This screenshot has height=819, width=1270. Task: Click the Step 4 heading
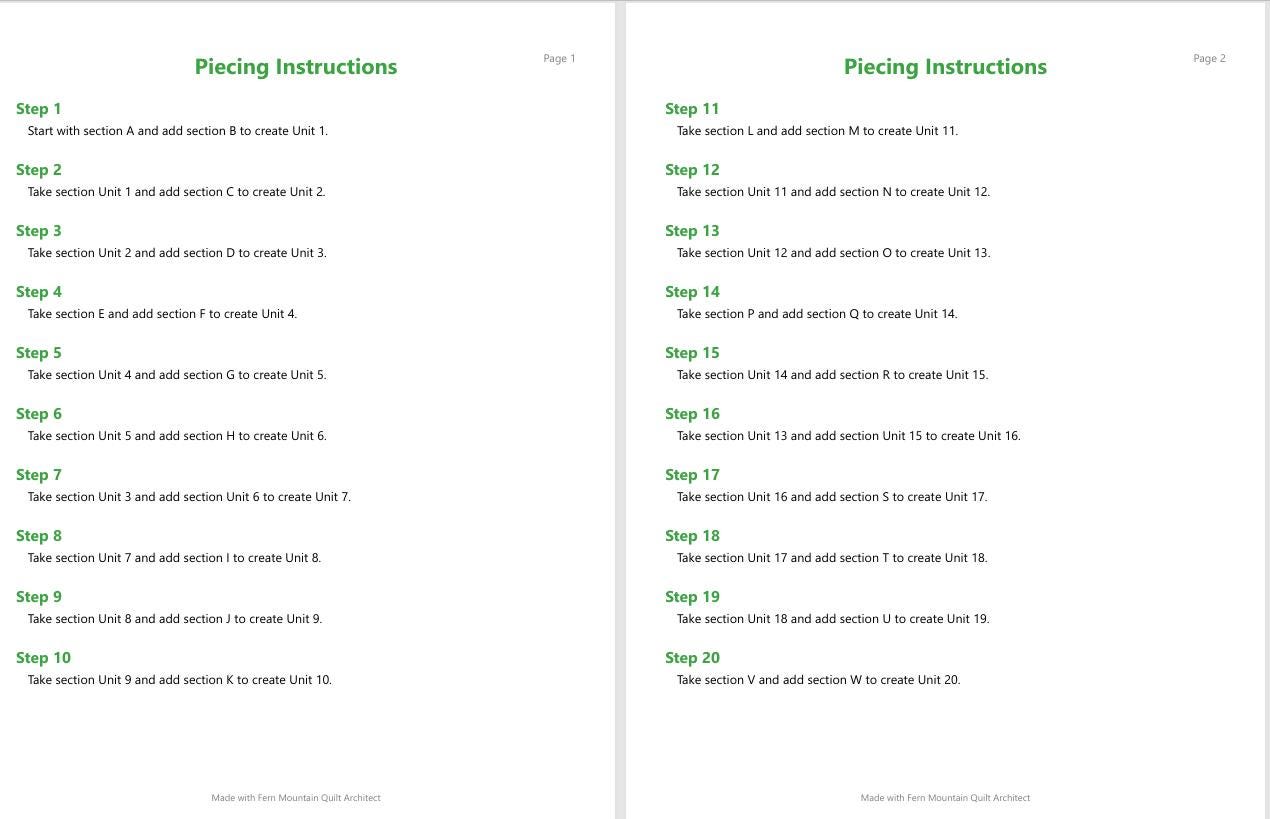(39, 292)
